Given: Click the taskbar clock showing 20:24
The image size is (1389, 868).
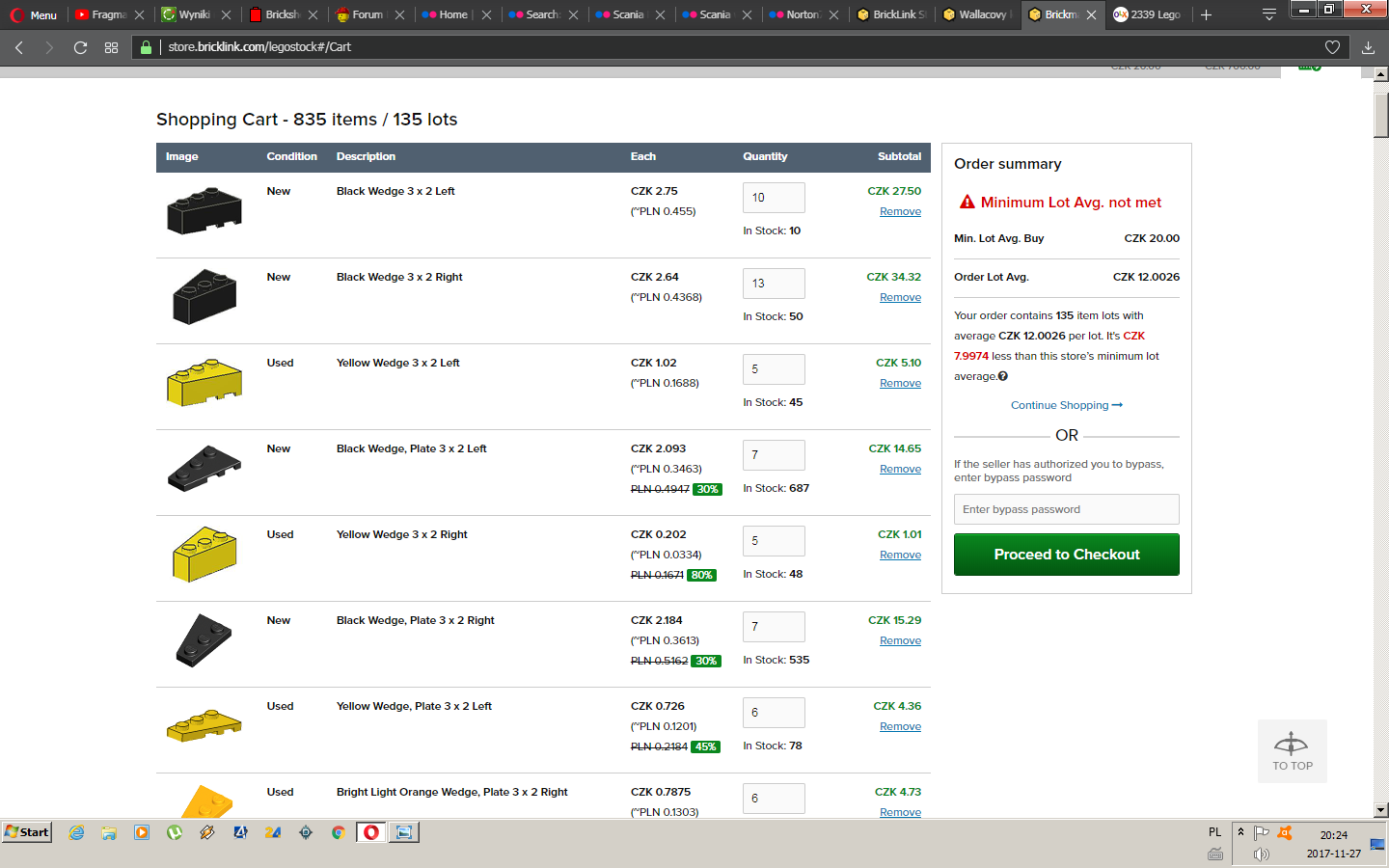Looking at the screenshot, I should point(1334,835).
